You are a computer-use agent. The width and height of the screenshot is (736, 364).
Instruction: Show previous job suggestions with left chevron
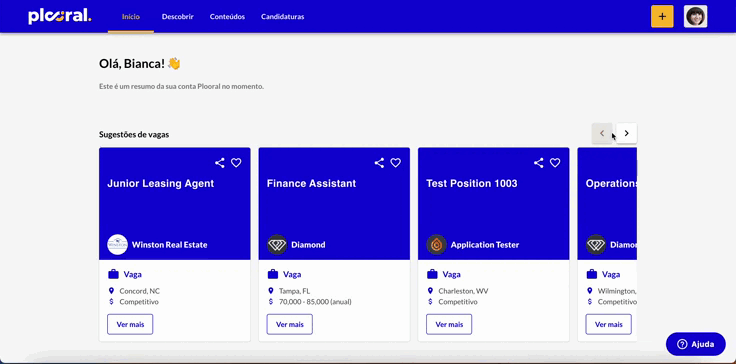602,133
